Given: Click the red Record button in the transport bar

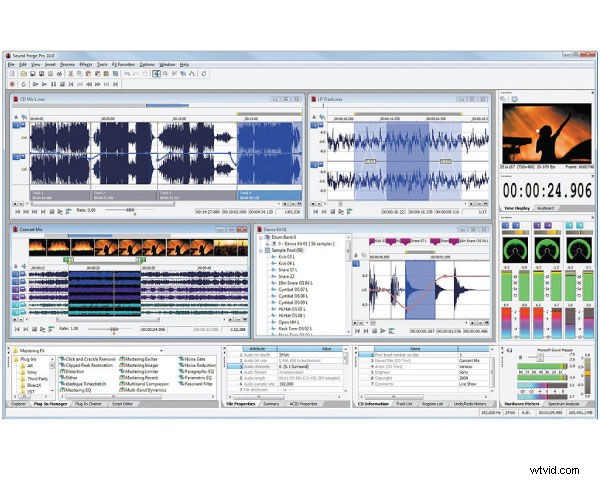Looking at the screenshot, I should (12, 84).
